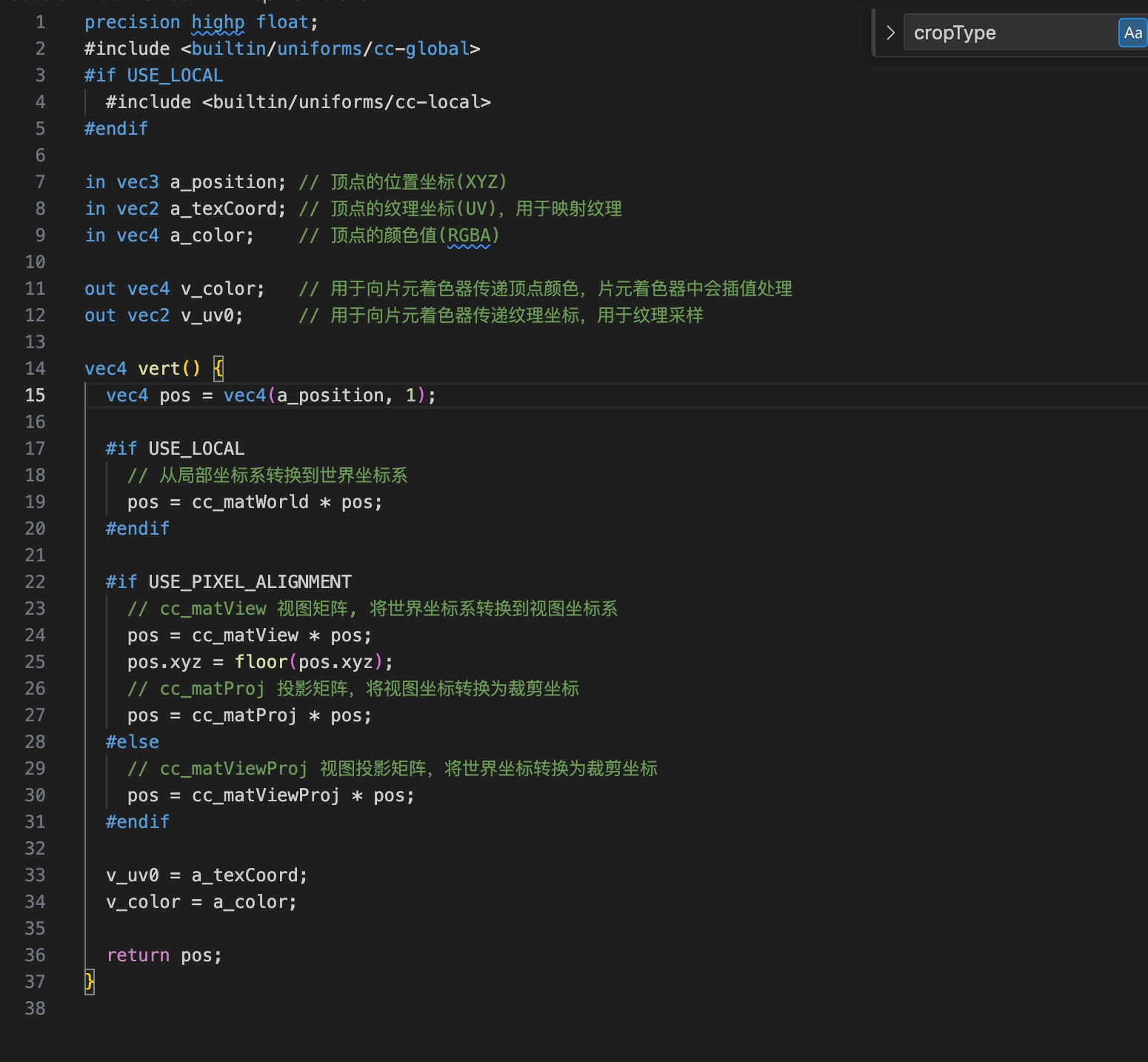Select line number 22 in the gutter
The width and height of the screenshot is (1148, 1062).
(x=35, y=582)
